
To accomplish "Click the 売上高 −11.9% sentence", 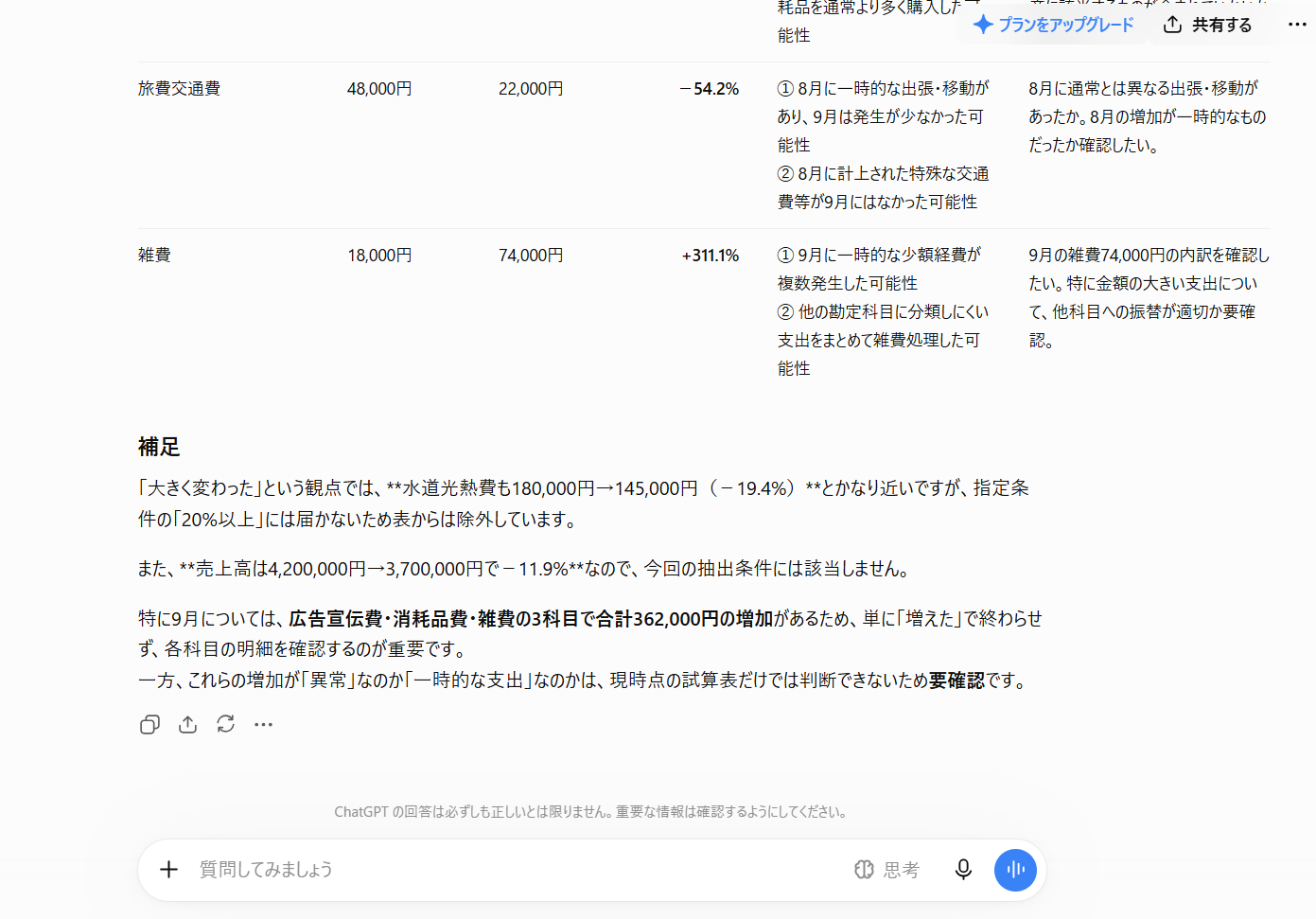I will (526, 569).
